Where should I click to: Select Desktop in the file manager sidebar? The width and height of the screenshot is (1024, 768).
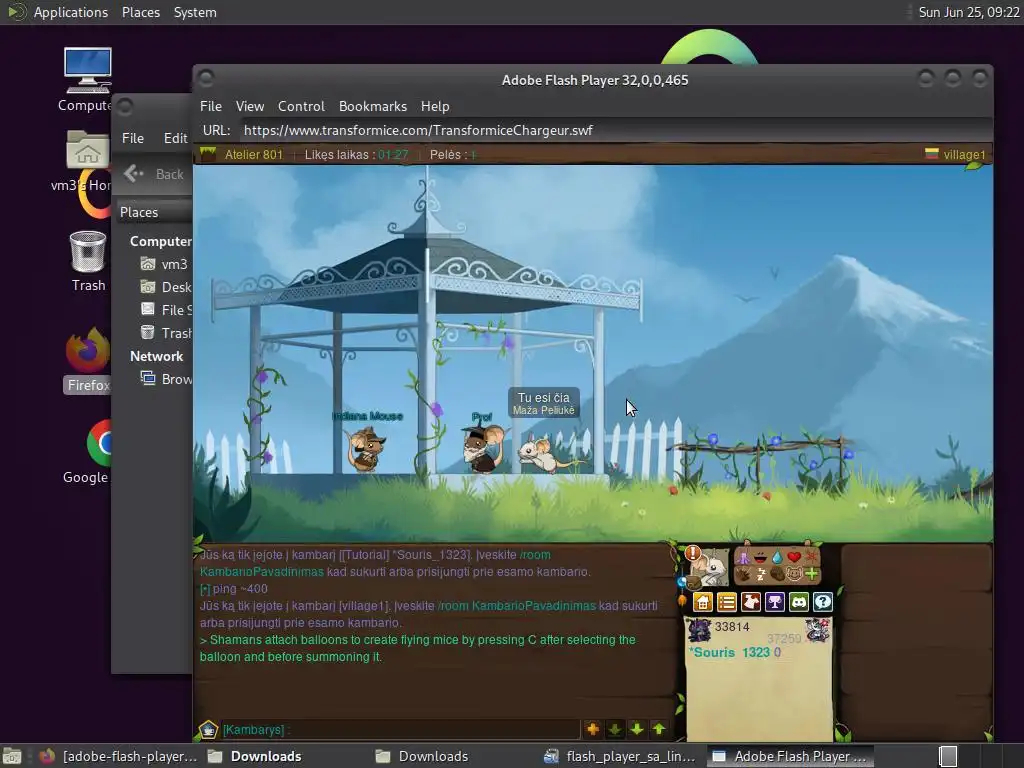(166, 287)
